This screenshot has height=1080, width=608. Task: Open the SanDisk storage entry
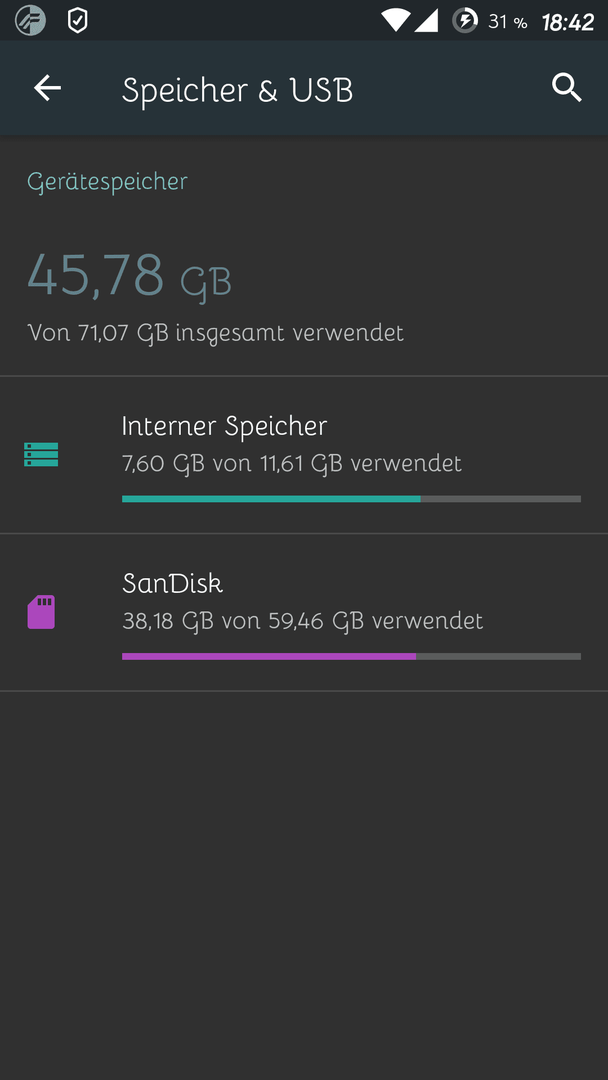304,612
